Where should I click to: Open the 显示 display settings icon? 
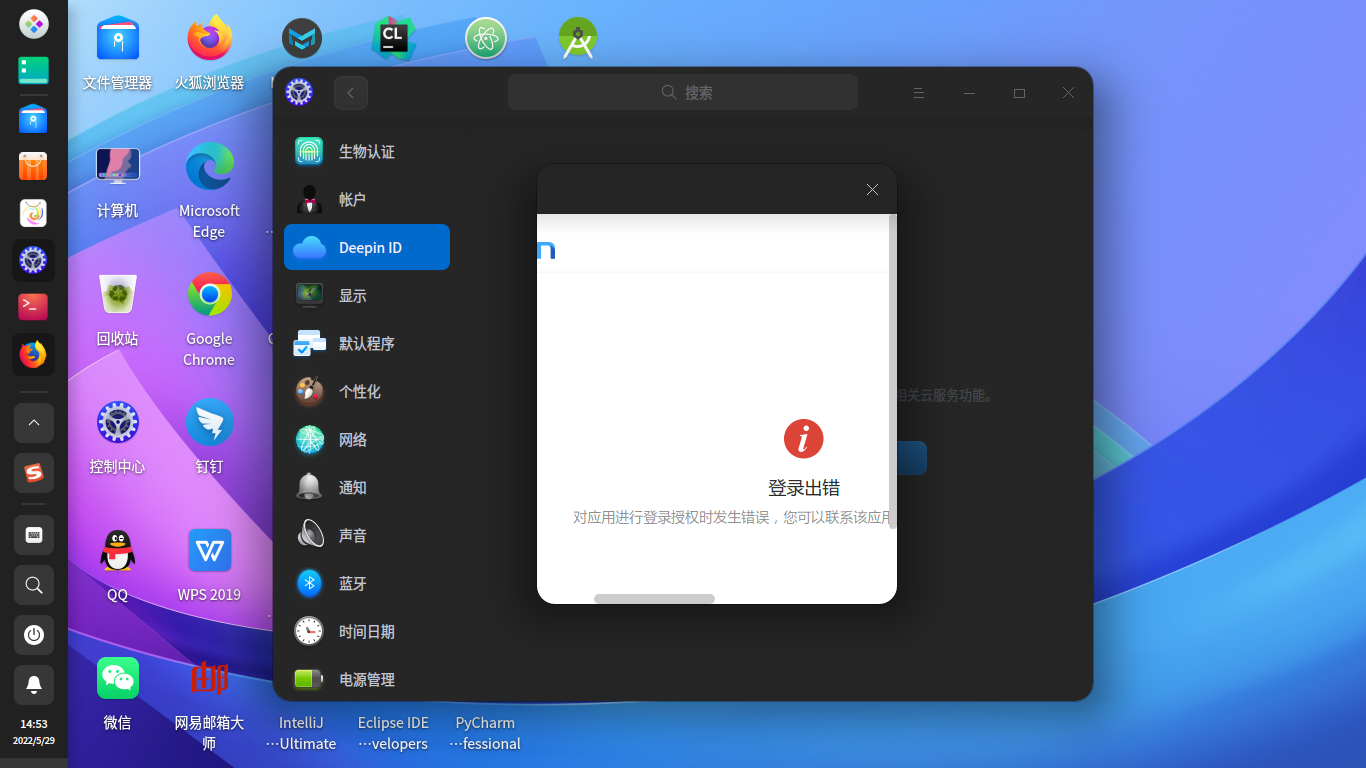click(x=309, y=295)
